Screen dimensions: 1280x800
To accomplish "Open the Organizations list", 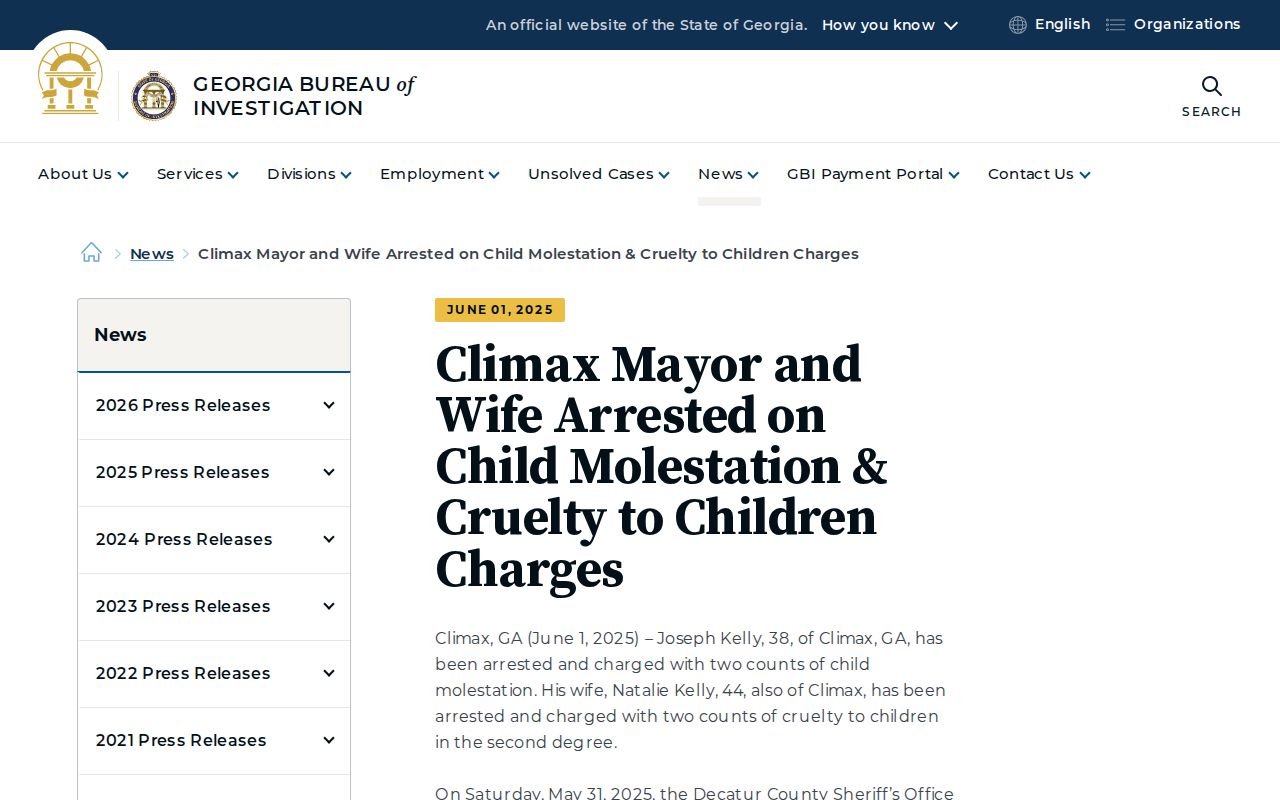I will [x=1187, y=24].
